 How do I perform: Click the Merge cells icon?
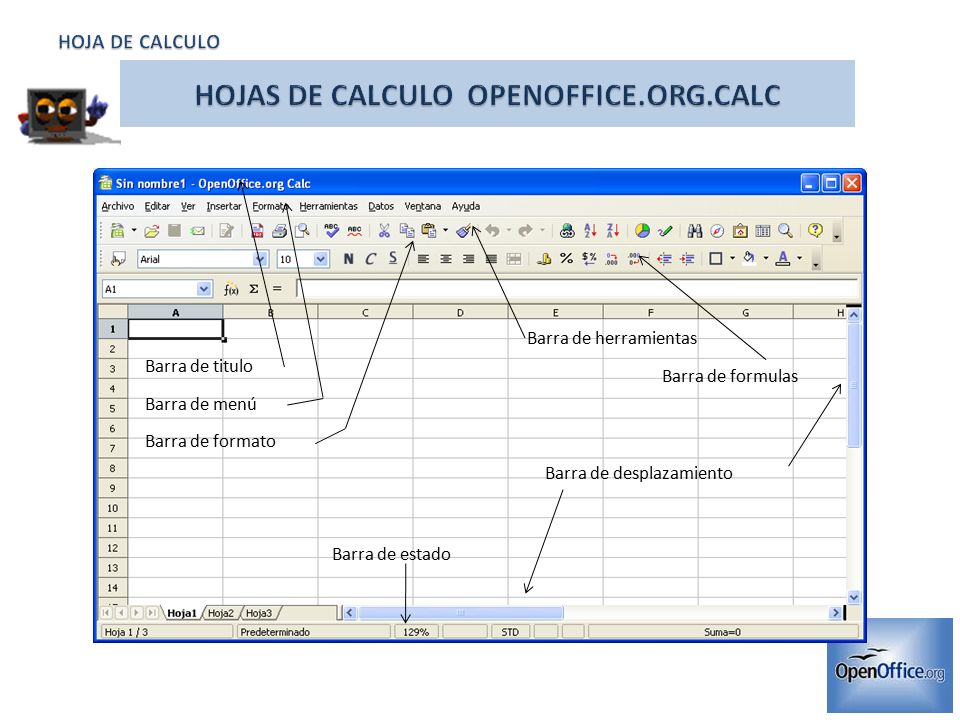click(x=514, y=259)
